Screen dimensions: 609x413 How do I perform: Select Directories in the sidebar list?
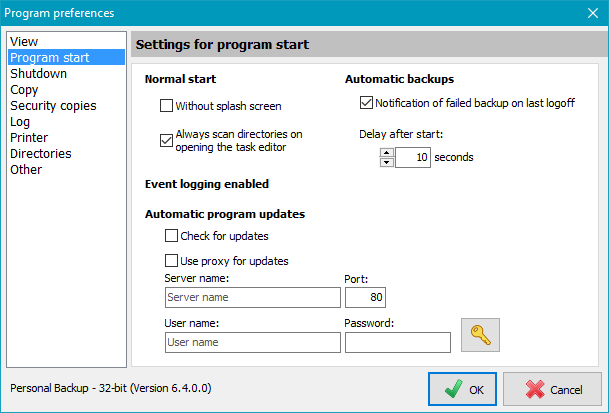(66, 153)
